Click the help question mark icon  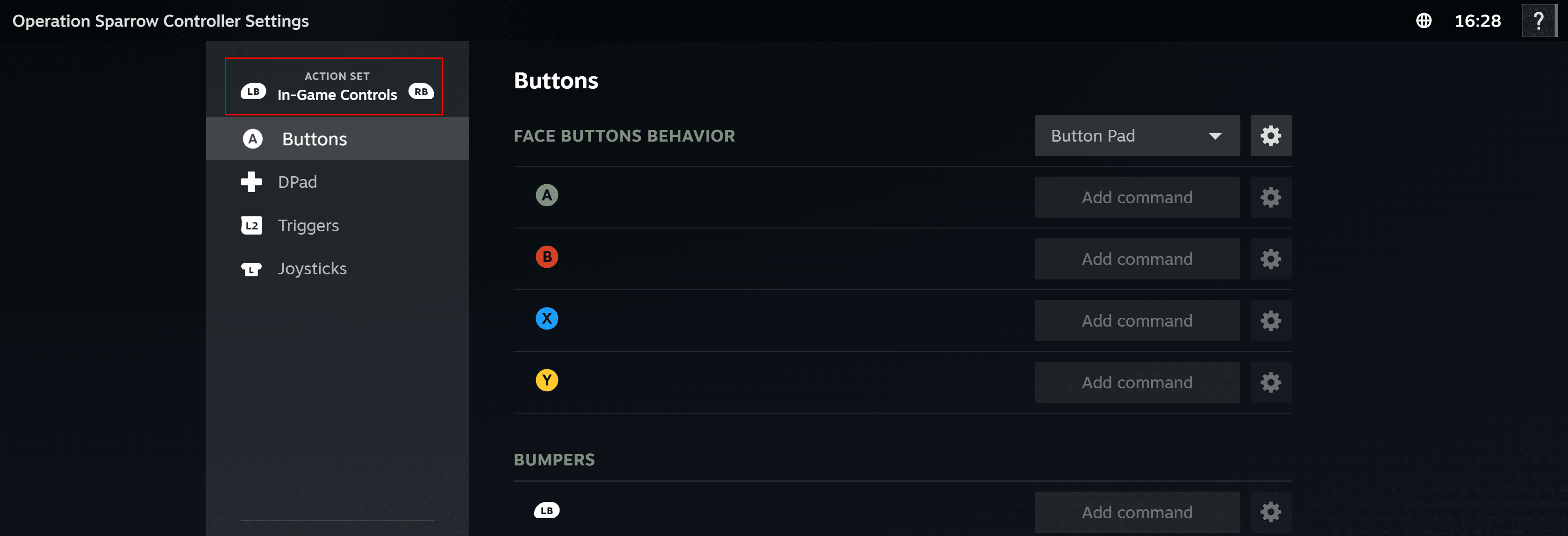[1538, 21]
